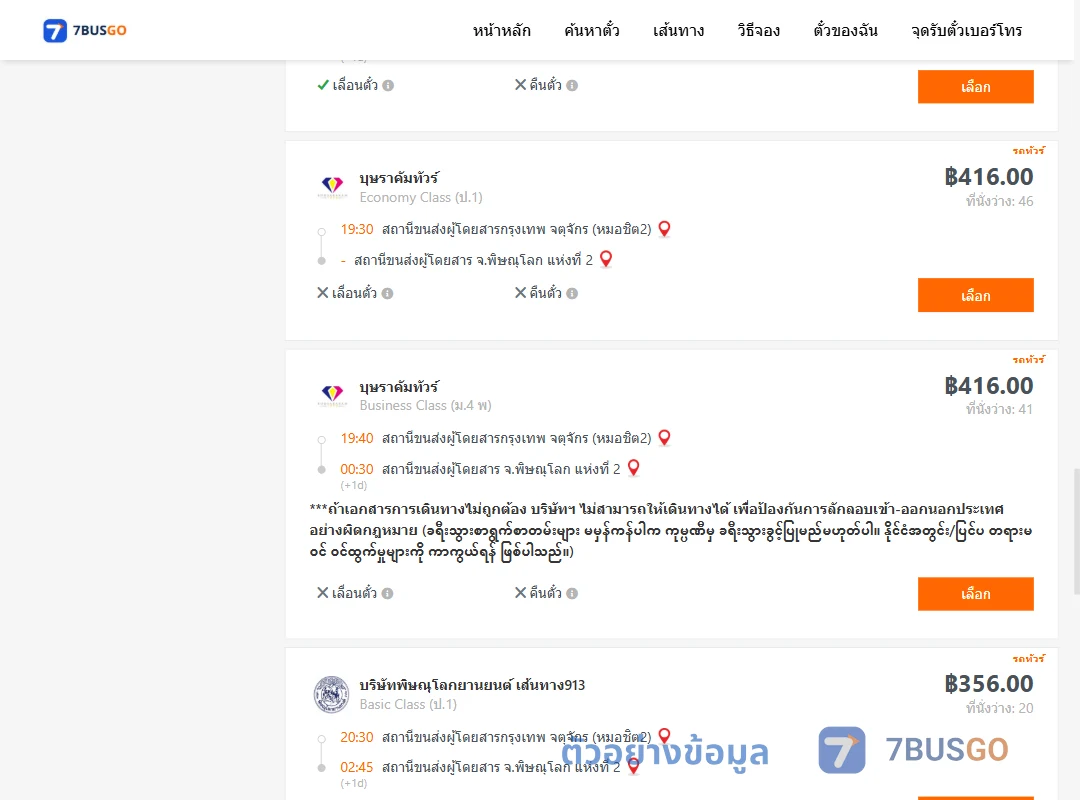Click บริษัทพิษณุโลกยานยนต์ เส้นทาง913 operator name
Viewport: 1080px width, 800px height.
tap(472, 685)
